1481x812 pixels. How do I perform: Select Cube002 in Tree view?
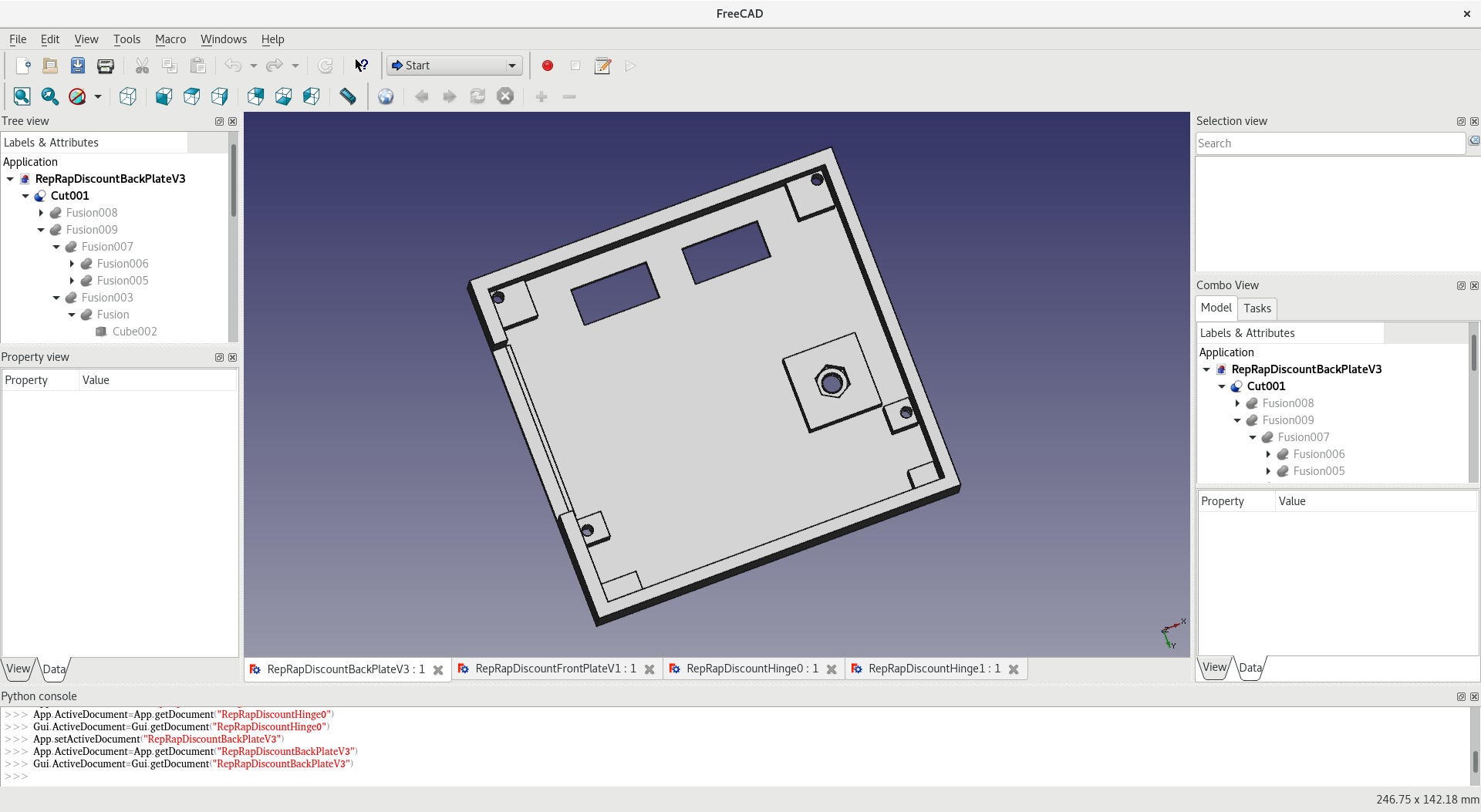[134, 332]
